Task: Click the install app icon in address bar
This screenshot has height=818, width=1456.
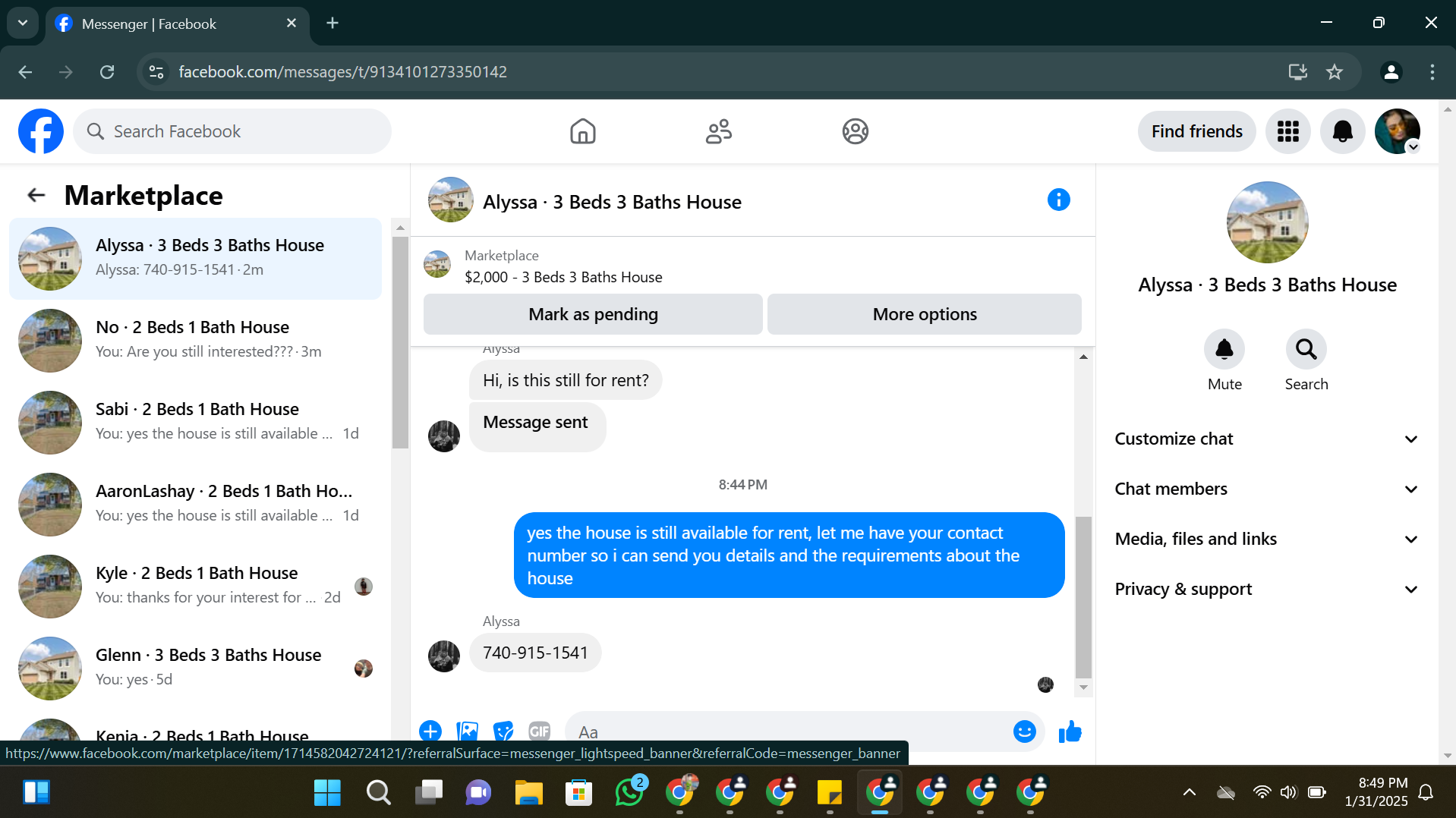Action: pyautogui.click(x=1297, y=72)
